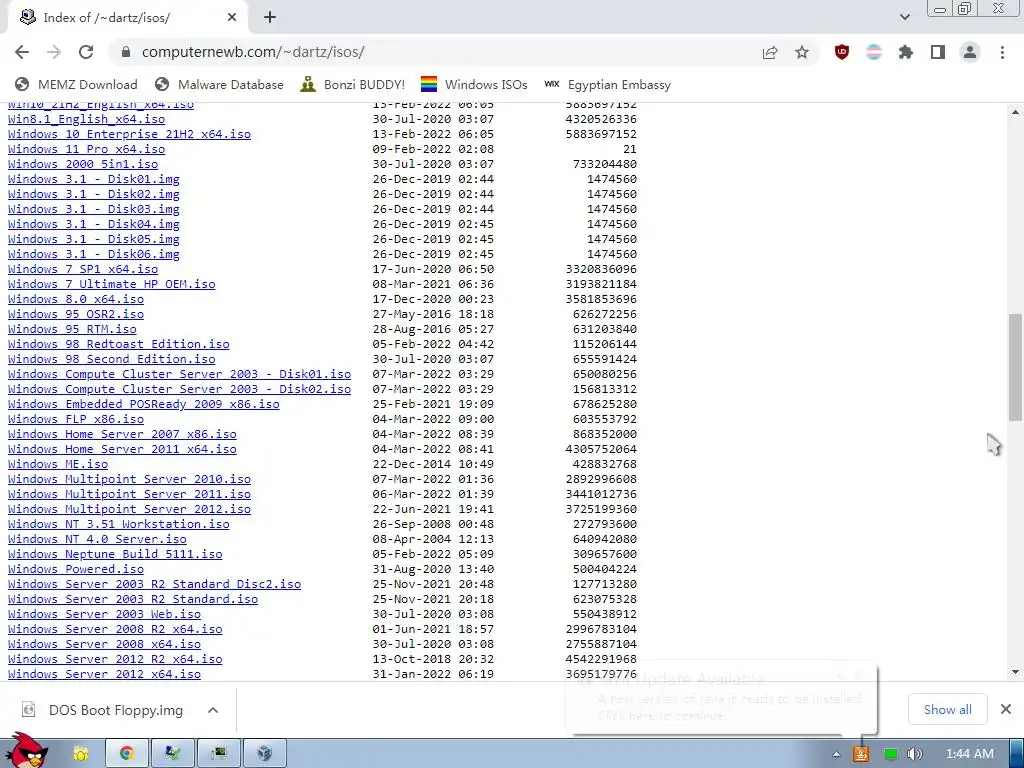Open the Chrome three-dot menu

(1002, 52)
